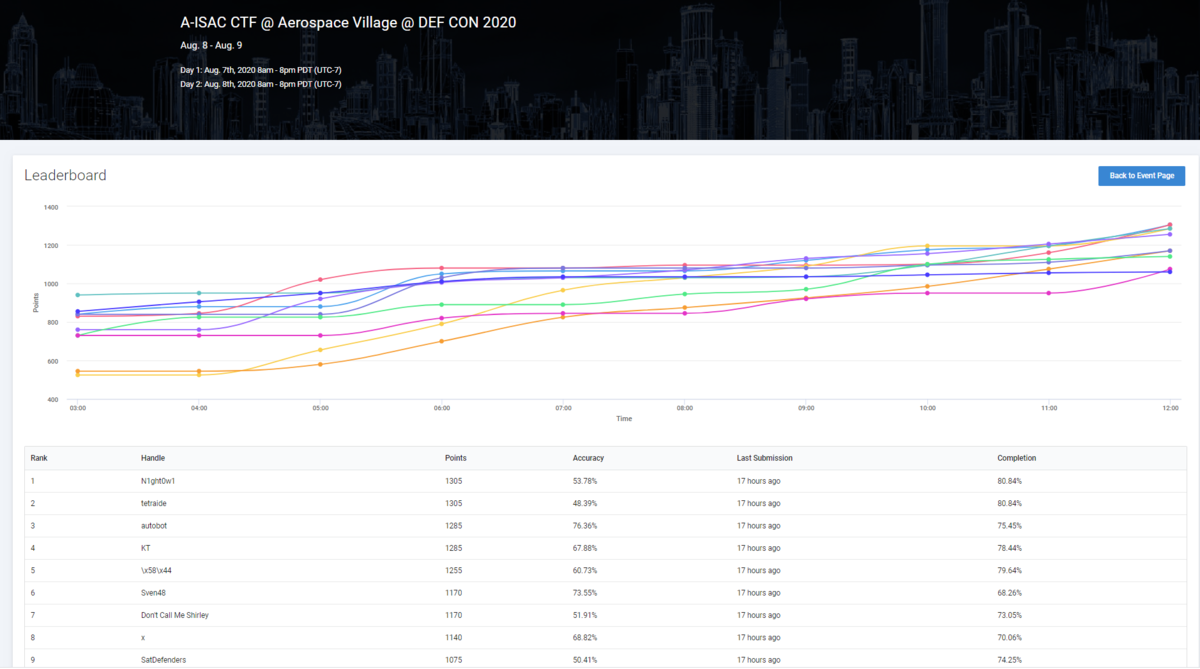The image size is (1200, 669).
Task: Click the 1400 points axis label
Action: (51, 207)
